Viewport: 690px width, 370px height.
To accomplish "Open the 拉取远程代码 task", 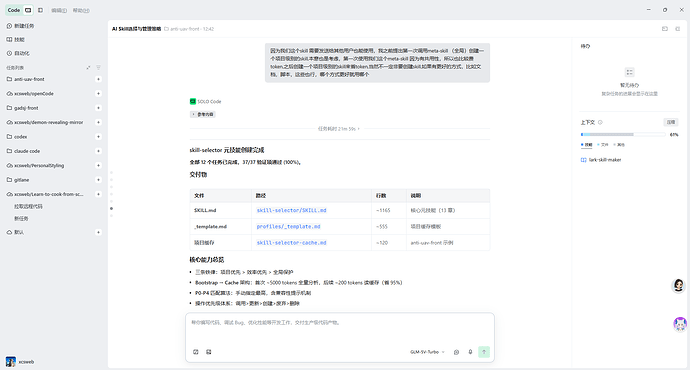I will point(28,206).
